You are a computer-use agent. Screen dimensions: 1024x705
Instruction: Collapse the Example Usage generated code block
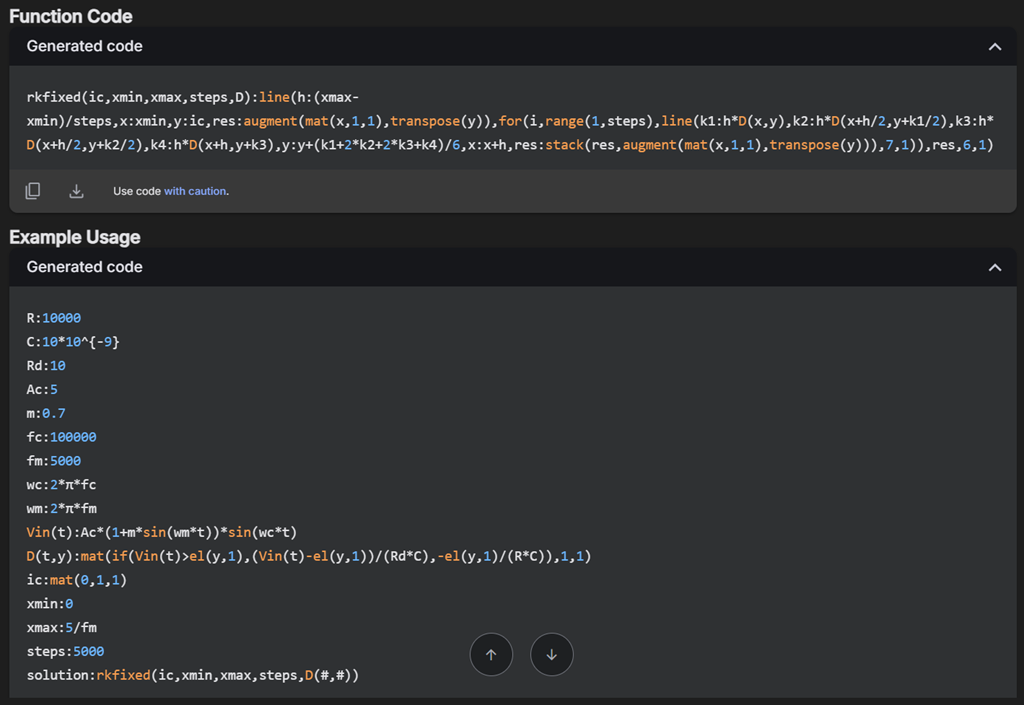pos(994,268)
